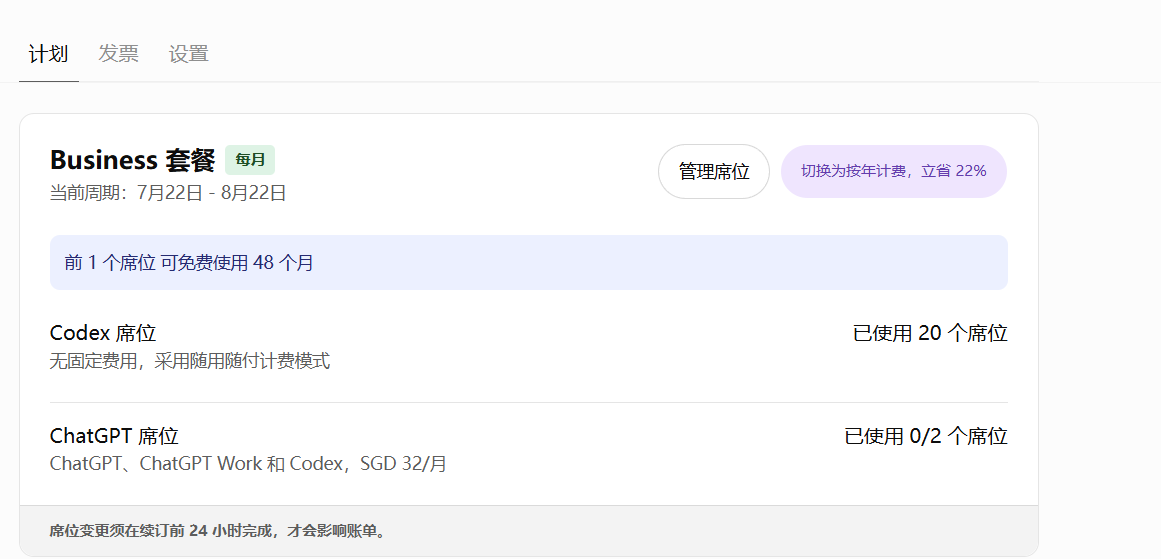Click the Codex 席位 row title

[x=103, y=333]
